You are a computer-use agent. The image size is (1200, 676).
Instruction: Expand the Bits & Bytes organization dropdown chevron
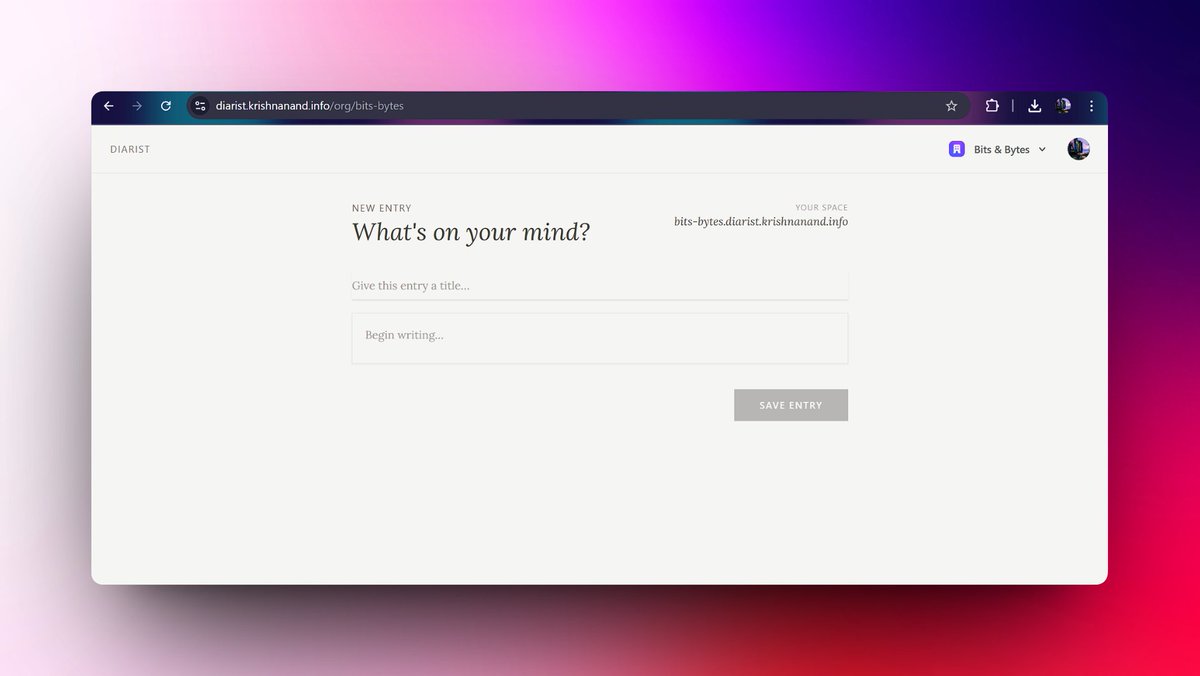click(x=1042, y=149)
